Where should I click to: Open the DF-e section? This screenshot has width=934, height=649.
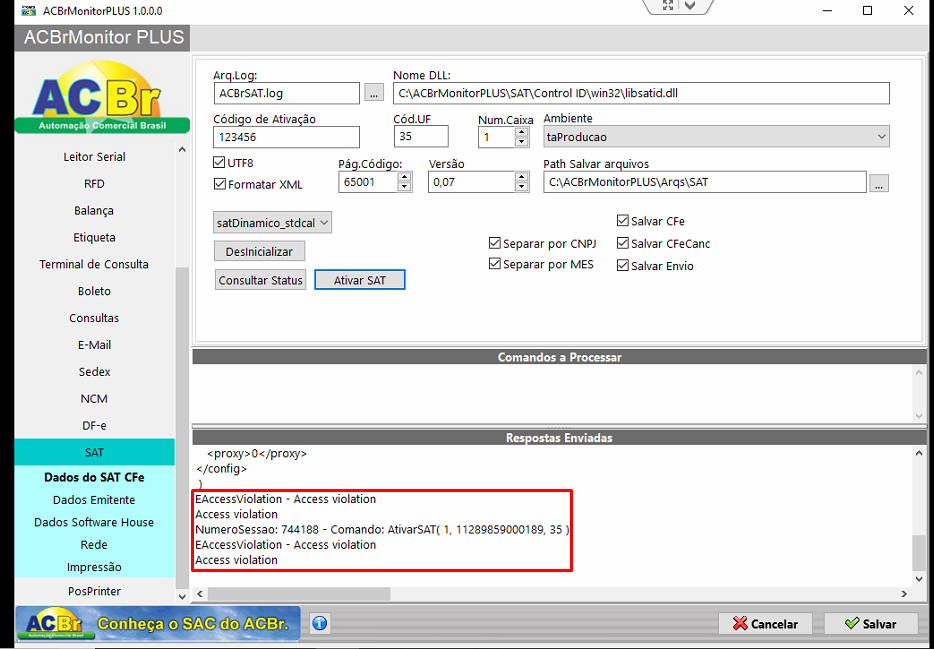point(94,425)
